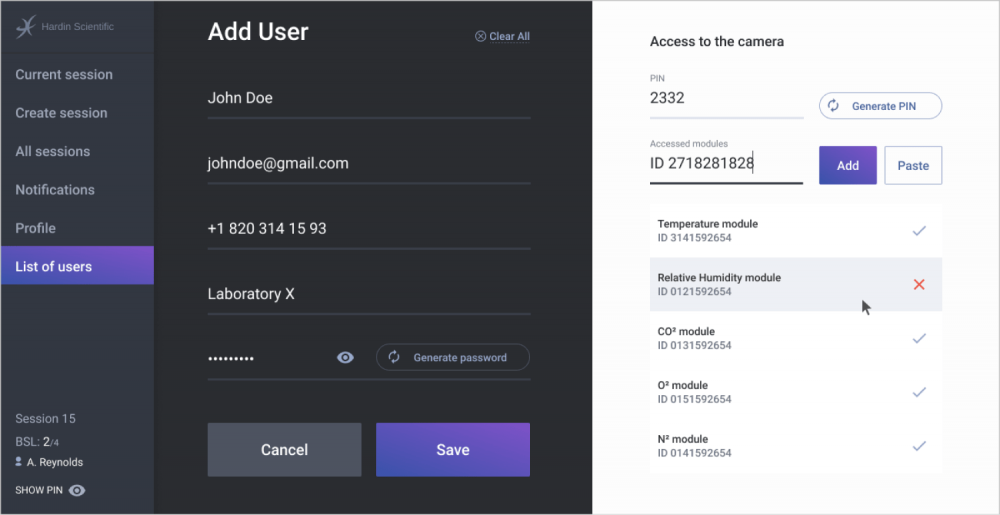Toggle Temperature module checkmark
The image size is (1000, 515).
point(919,231)
